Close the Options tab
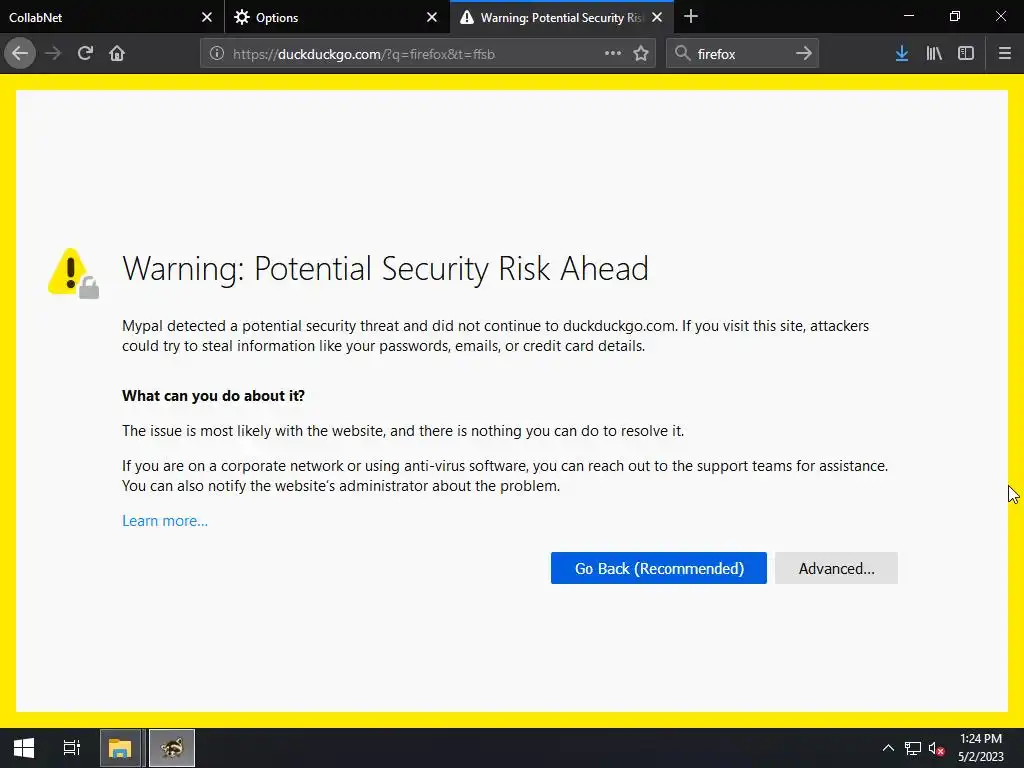This screenshot has width=1024, height=768. click(x=432, y=18)
